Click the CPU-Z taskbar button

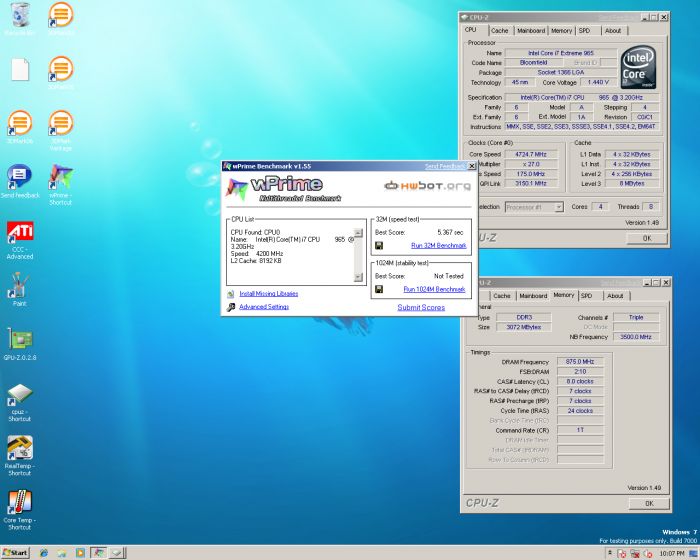(x=116, y=553)
